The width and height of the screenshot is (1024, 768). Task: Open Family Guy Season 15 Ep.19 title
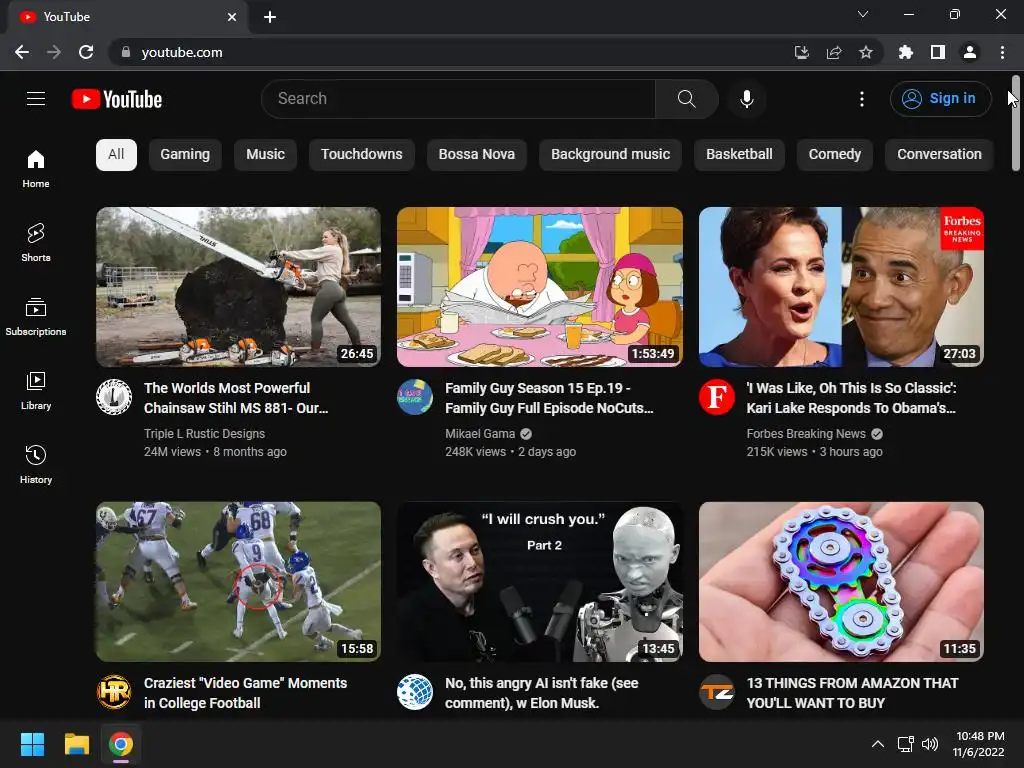click(x=549, y=398)
